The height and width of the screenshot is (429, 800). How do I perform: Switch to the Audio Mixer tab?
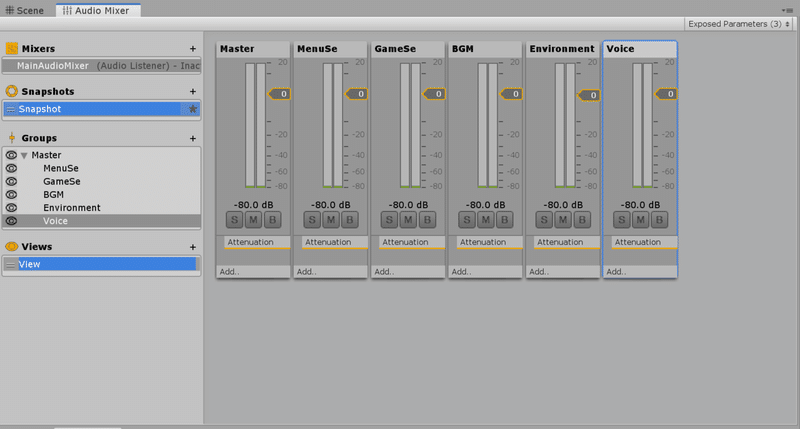pyautogui.click(x=96, y=10)
